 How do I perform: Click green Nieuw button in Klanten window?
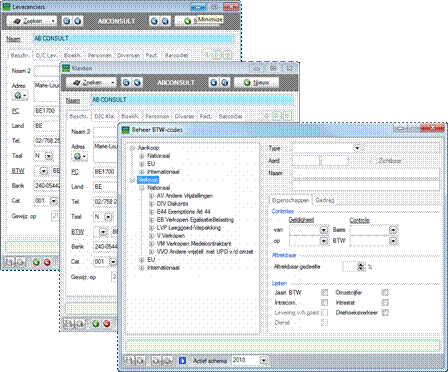tap(256, 82)
